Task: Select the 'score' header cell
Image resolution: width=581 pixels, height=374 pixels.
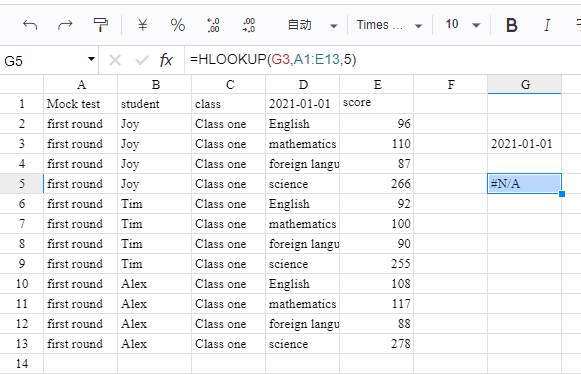Action: point(377,104)
